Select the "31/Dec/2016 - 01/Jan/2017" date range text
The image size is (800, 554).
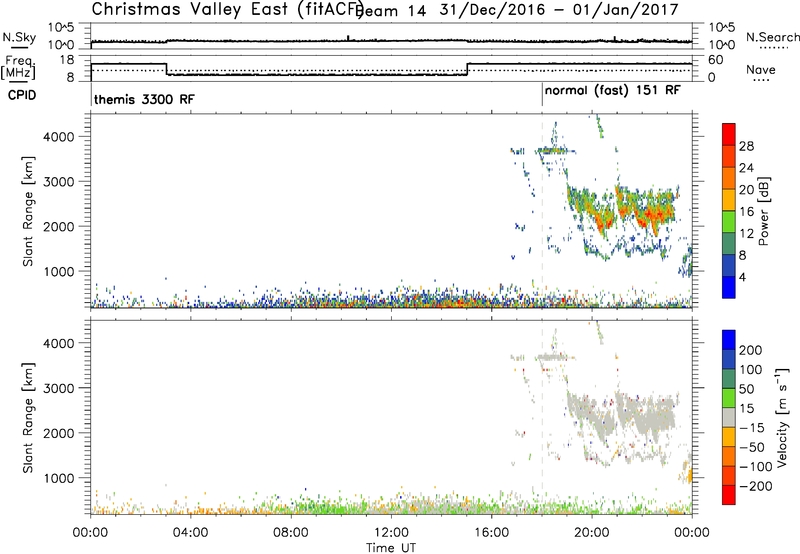tap(559, 10)
